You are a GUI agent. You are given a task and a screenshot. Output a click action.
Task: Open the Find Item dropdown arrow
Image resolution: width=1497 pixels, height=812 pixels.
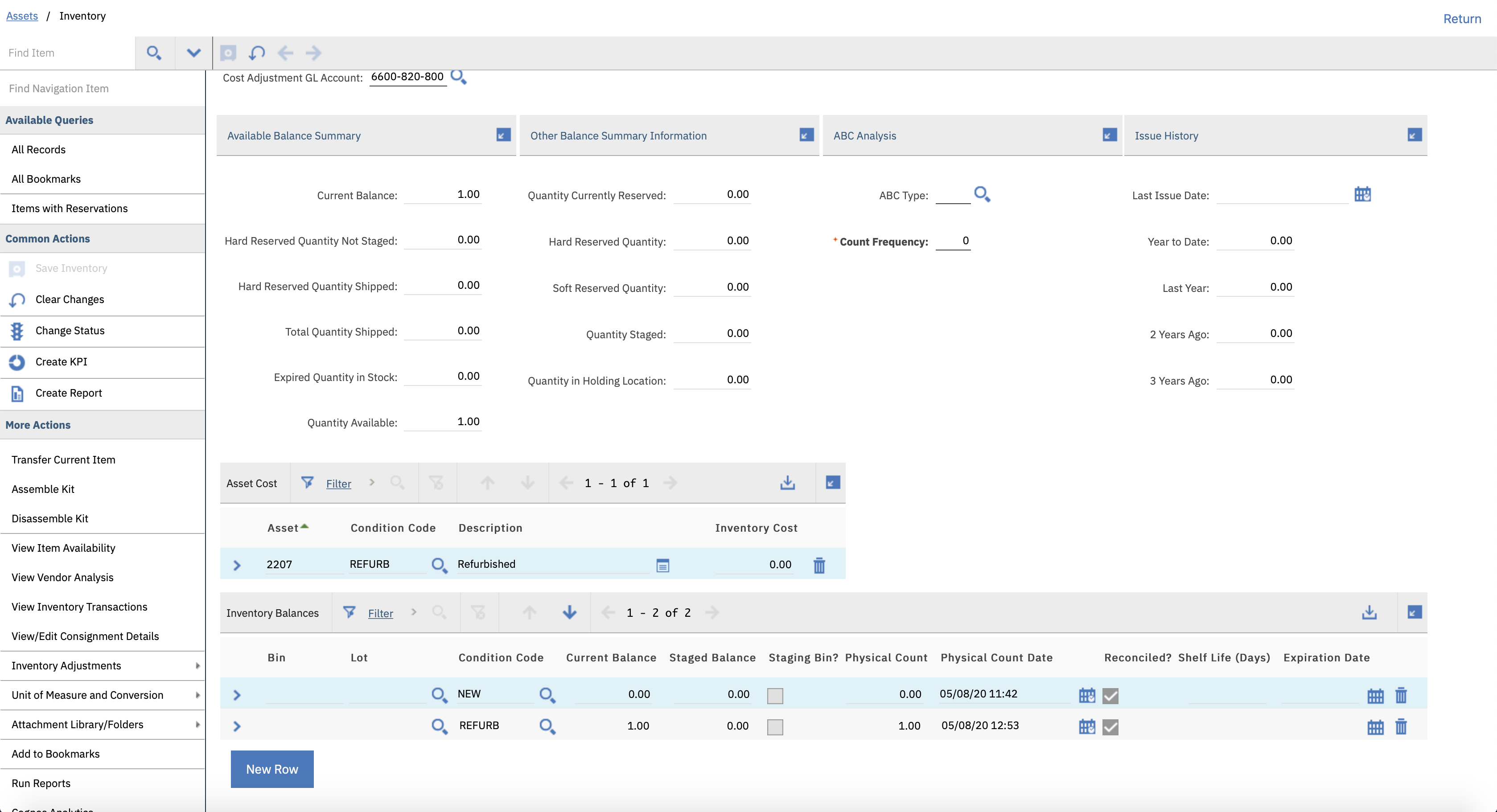193,53
